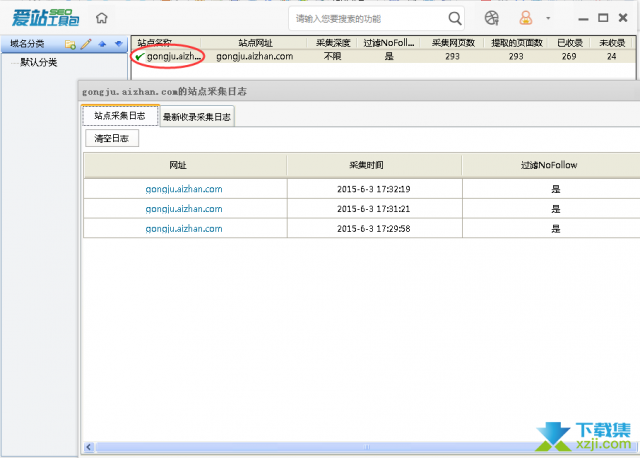Click the 未收录 column header
Viewport: 640px width, 458px height.
click(x=612, y=43)
